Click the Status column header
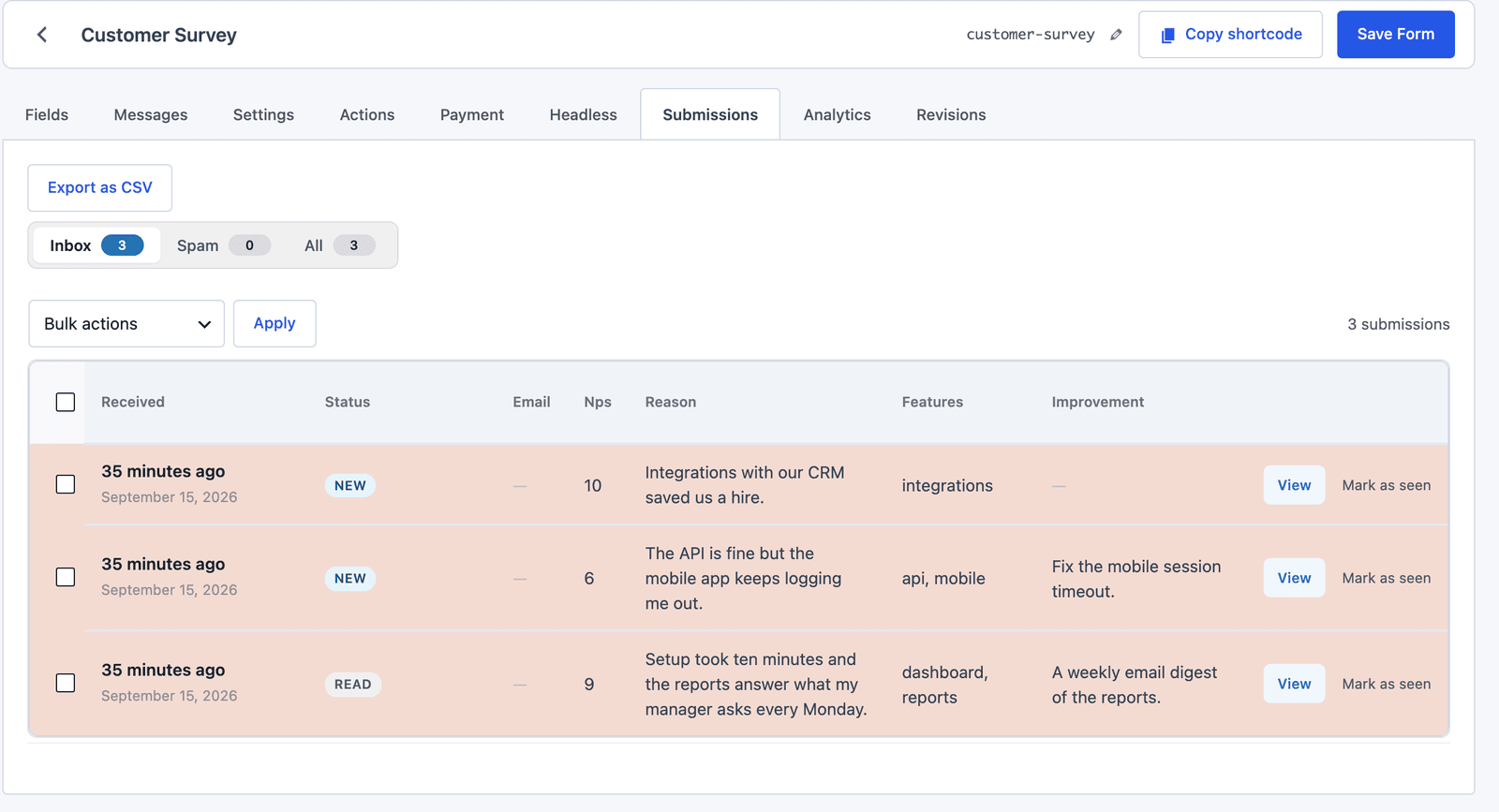 coord(348,402)
